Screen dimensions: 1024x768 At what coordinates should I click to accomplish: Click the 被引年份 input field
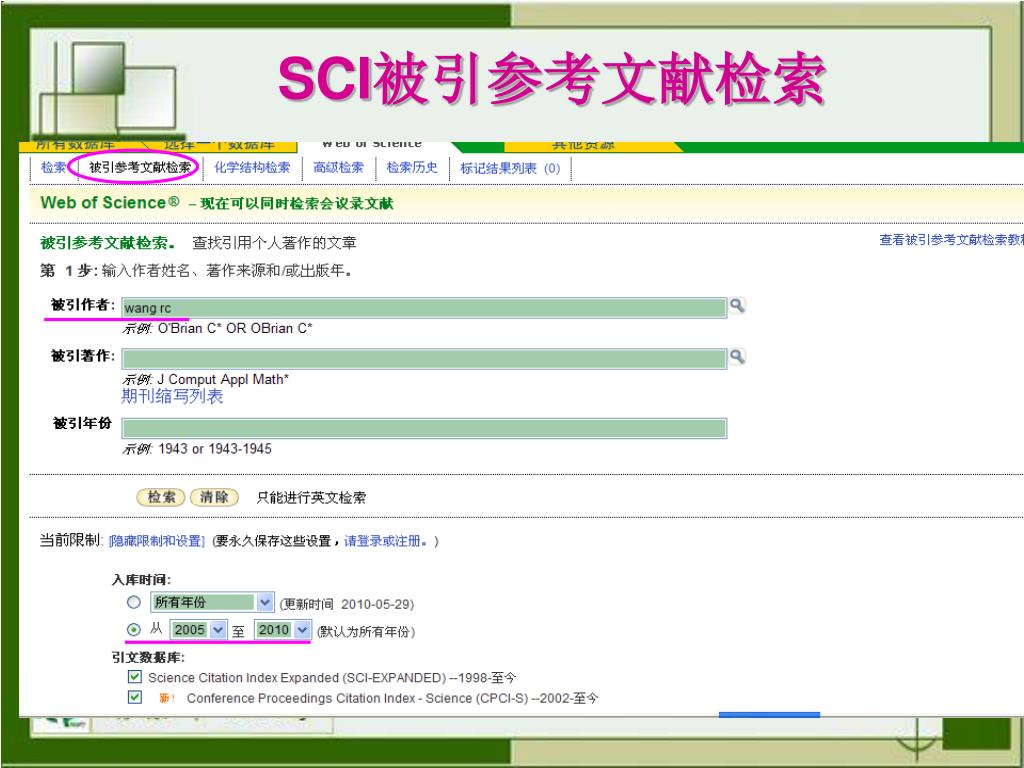424,428
